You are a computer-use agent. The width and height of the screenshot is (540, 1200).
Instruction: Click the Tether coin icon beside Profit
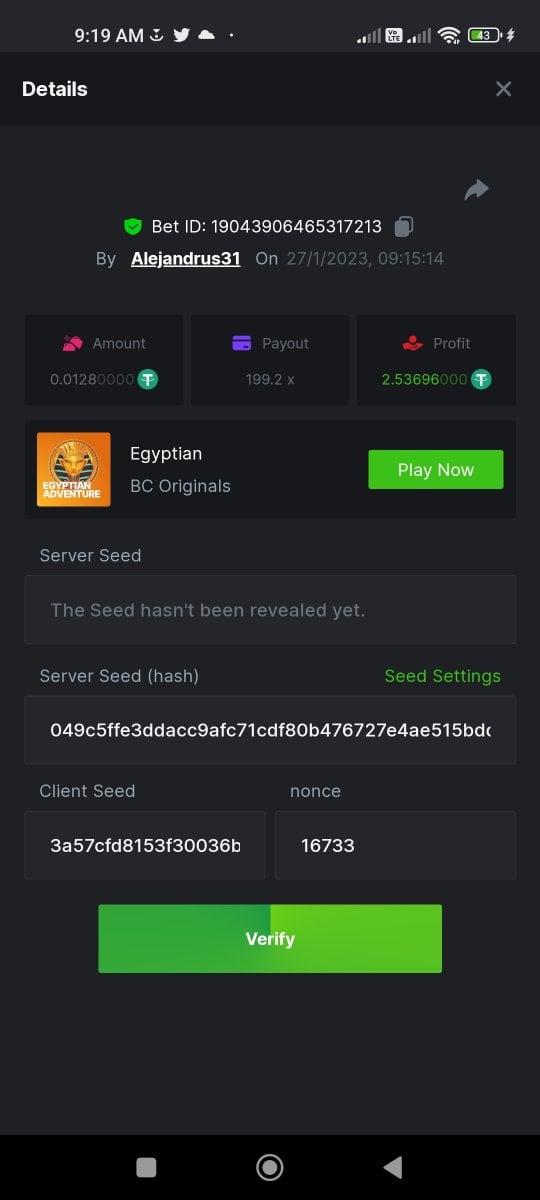pyautogui.click(x=481, y=379)
